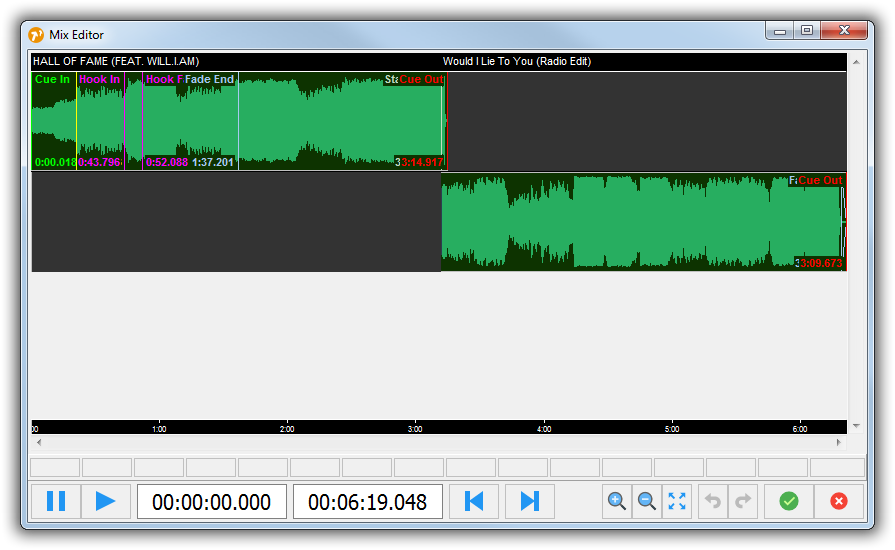
Task: Click the current position time field
Action: 212,502
